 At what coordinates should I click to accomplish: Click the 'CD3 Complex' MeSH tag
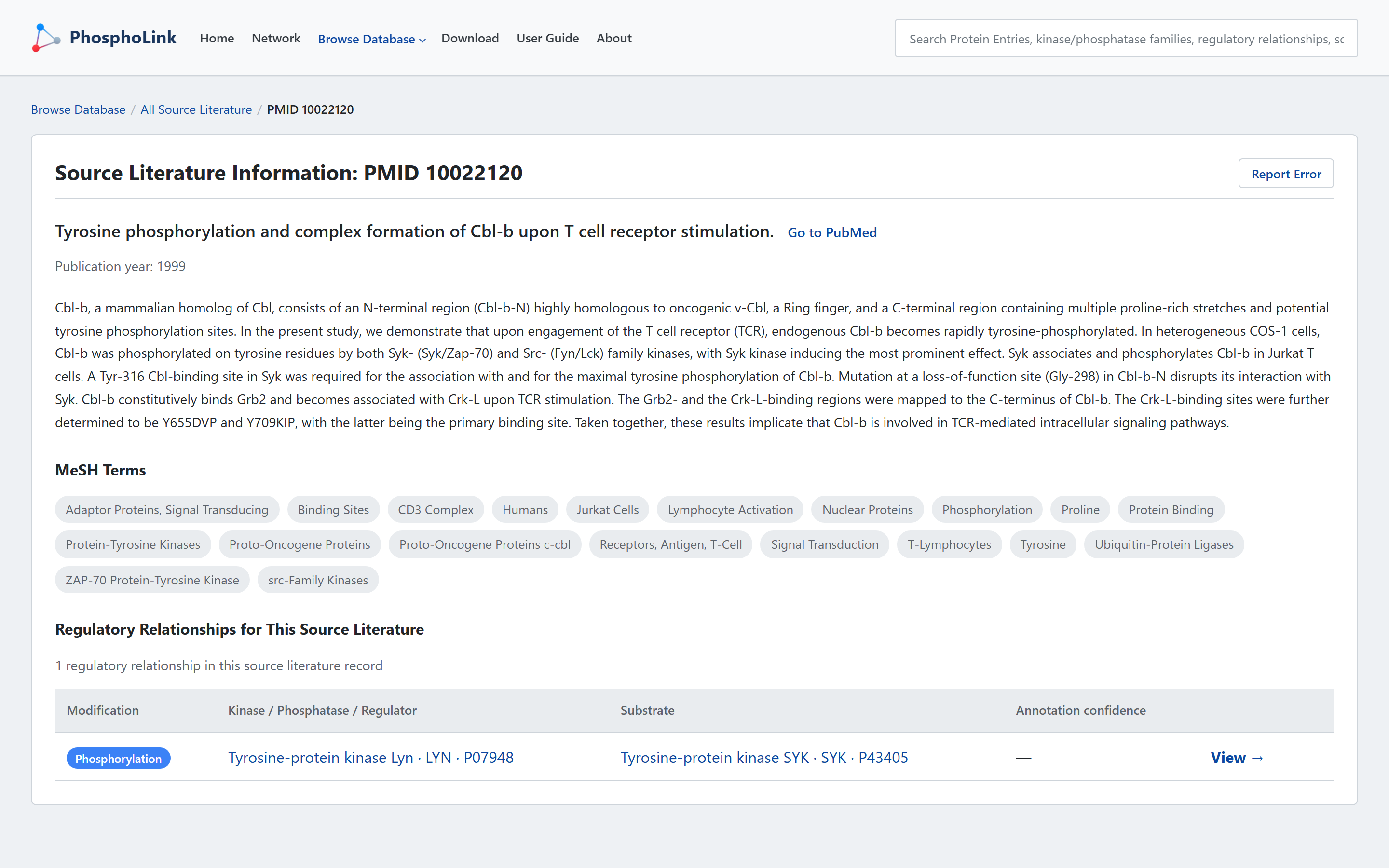coord(436,509)
